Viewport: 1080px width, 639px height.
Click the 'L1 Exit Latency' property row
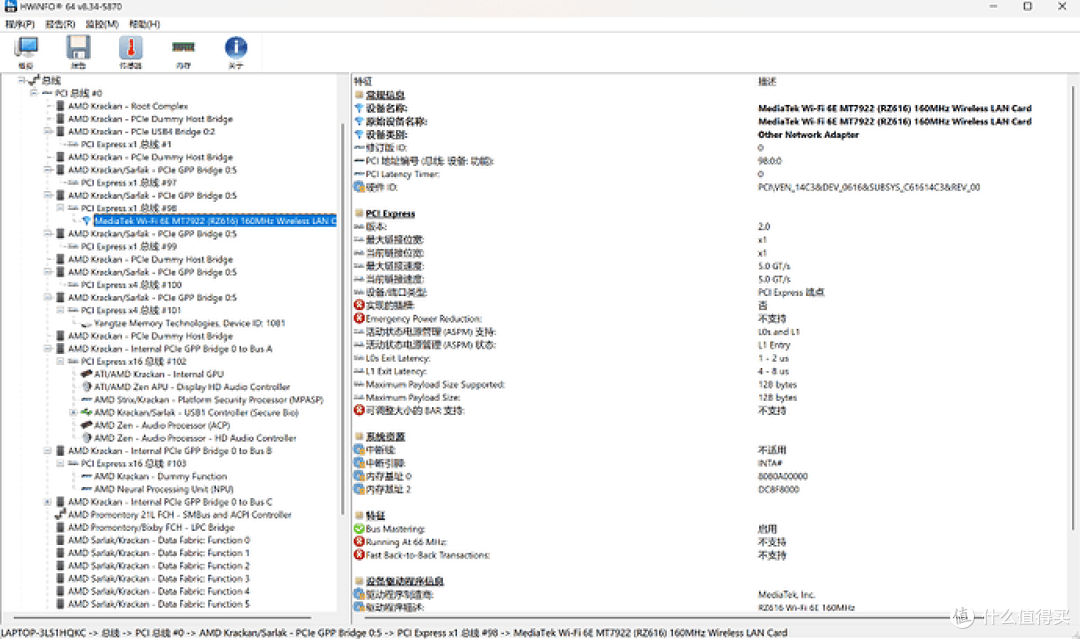(396, 371)
